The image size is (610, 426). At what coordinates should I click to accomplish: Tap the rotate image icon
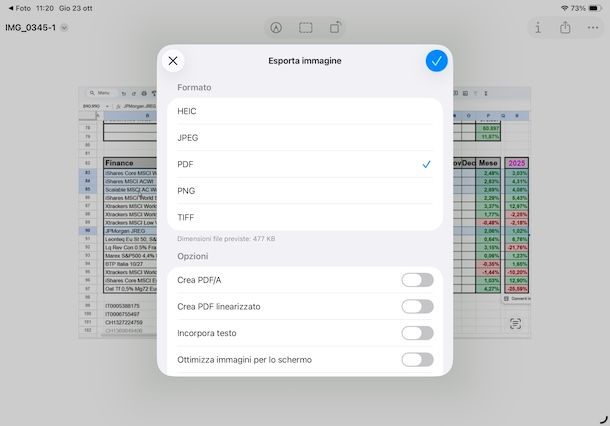[x=335, y=28]
